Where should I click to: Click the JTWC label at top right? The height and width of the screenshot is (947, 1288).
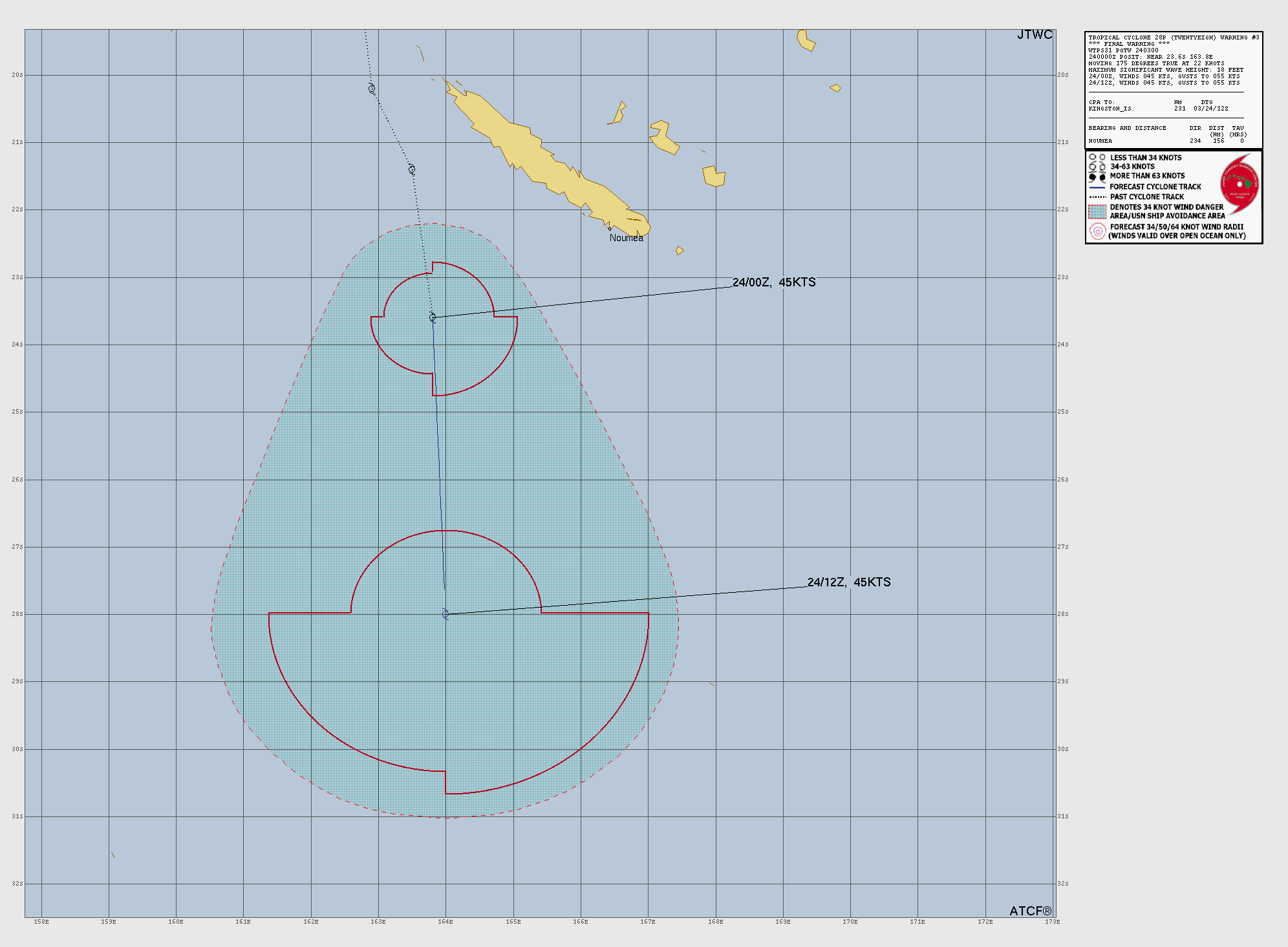click(x=1034, y=35)
